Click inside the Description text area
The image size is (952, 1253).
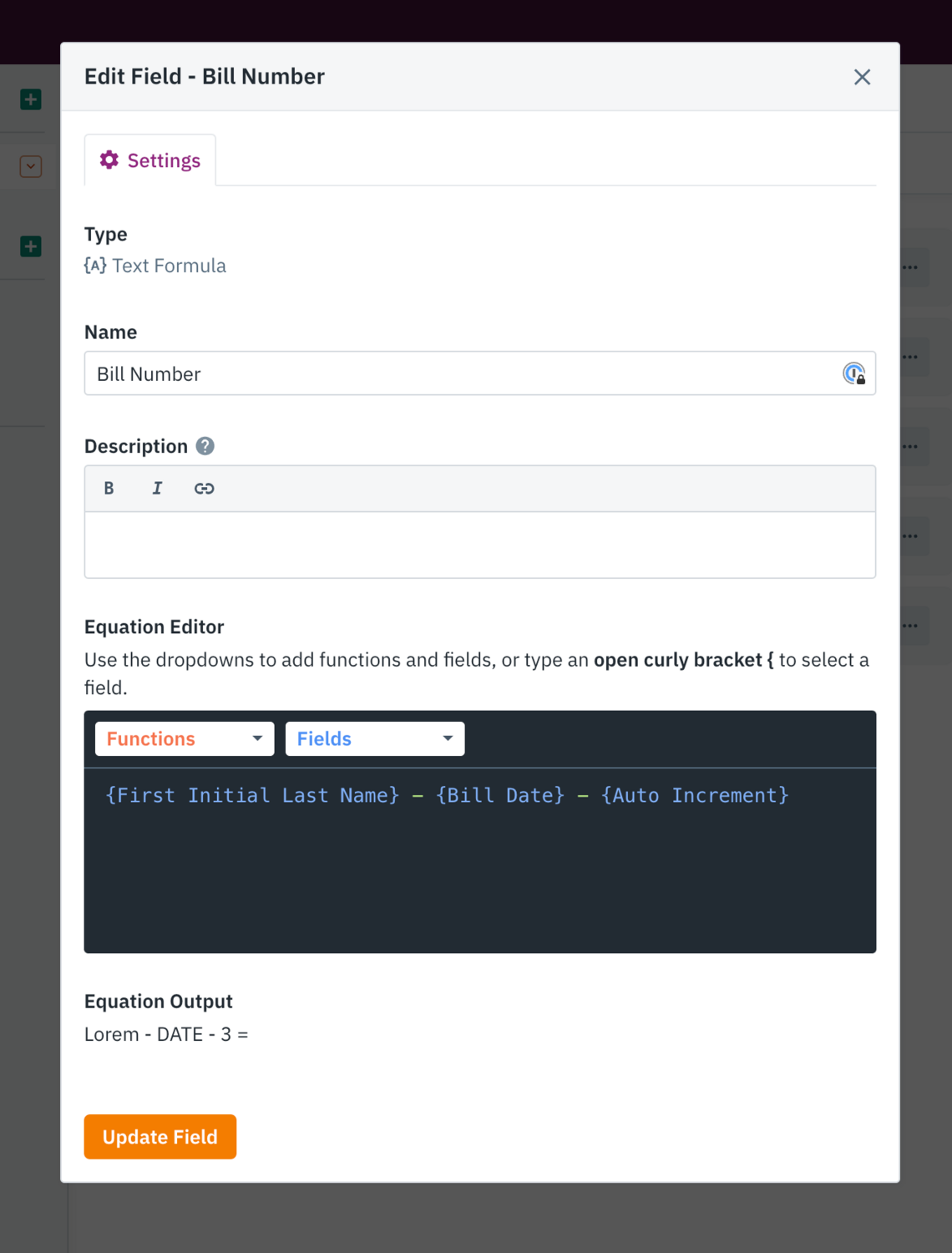coord(480,545)
